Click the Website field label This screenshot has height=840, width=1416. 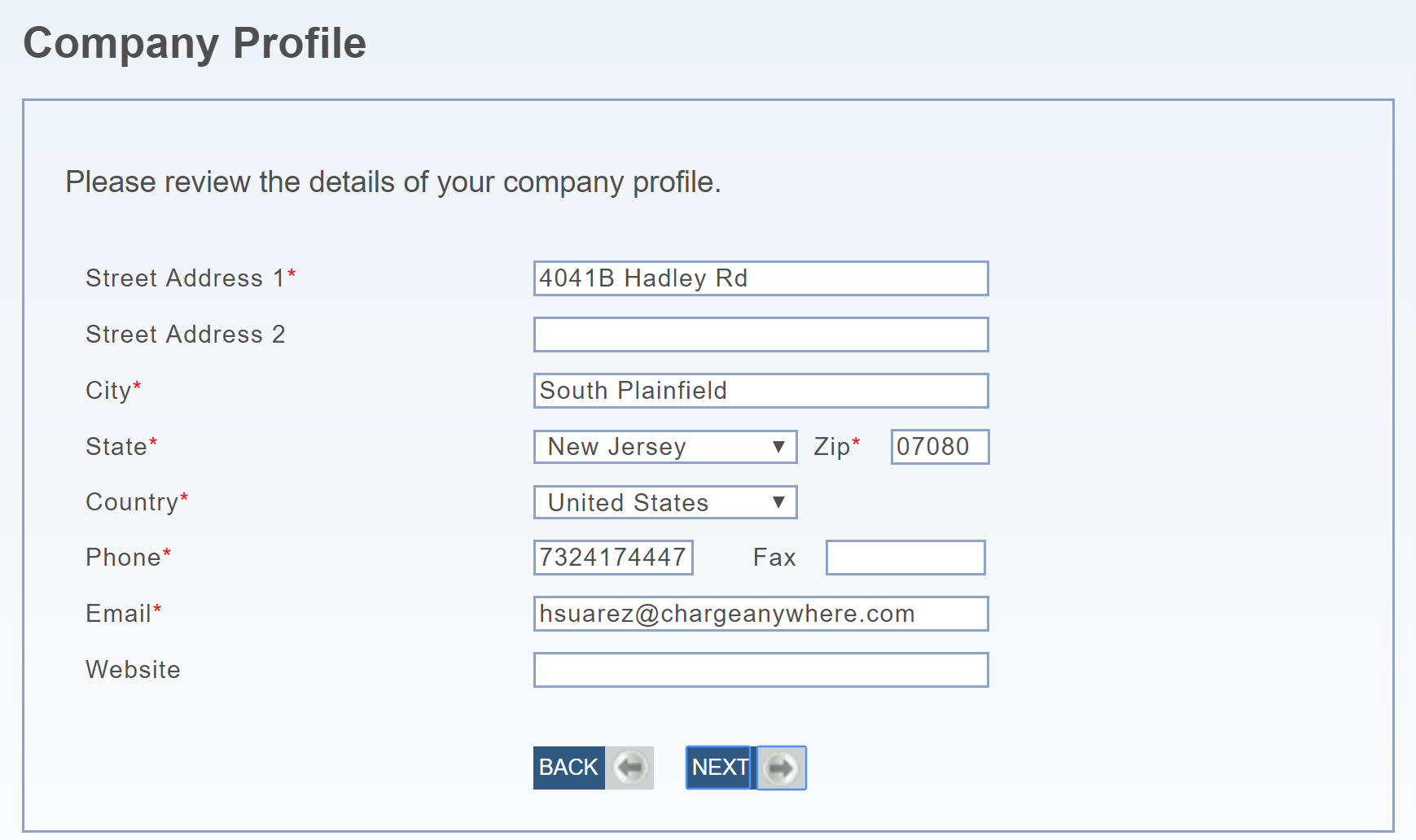[134, 670]
